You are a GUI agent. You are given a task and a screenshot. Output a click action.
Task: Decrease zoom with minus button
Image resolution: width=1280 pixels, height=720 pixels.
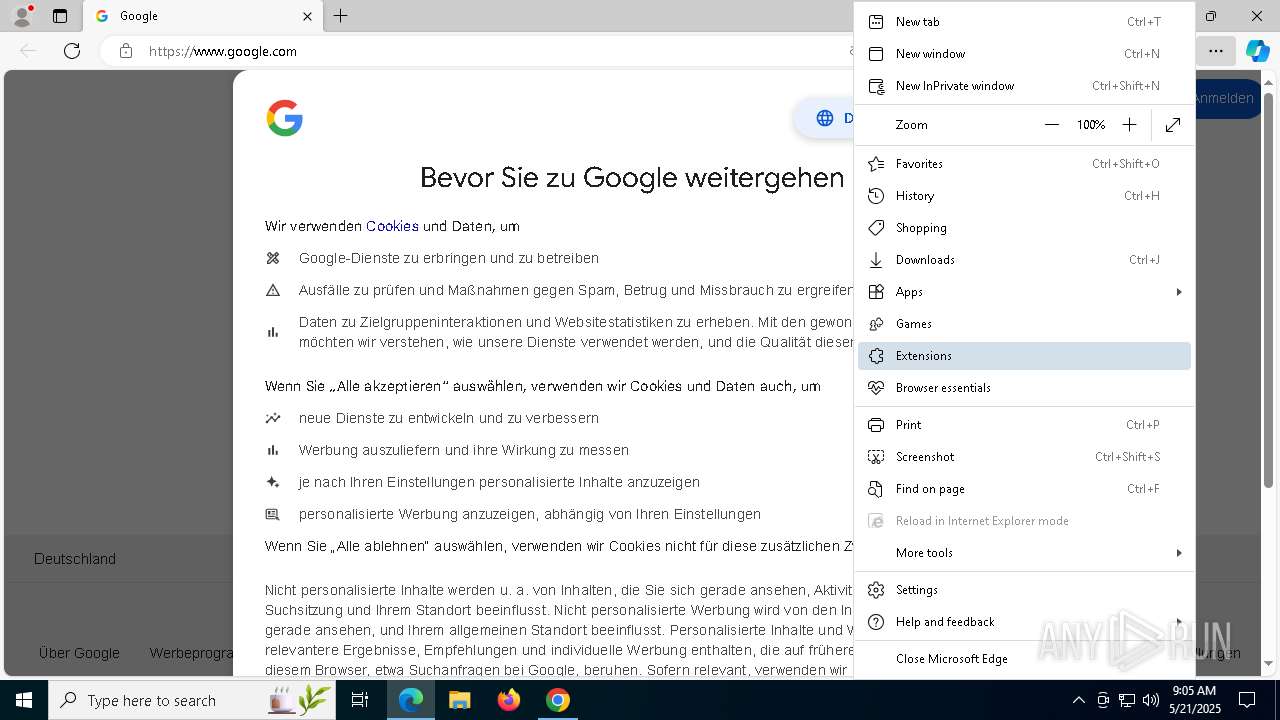(1051, 125)
